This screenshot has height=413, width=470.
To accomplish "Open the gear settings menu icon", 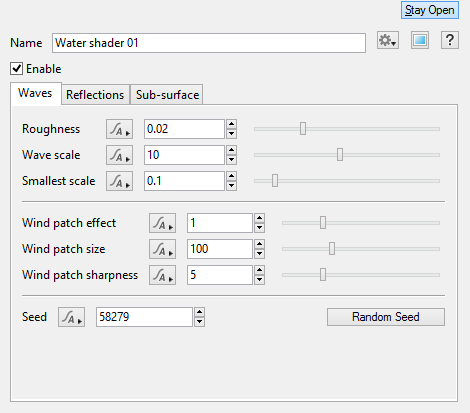I will point(388,40).
